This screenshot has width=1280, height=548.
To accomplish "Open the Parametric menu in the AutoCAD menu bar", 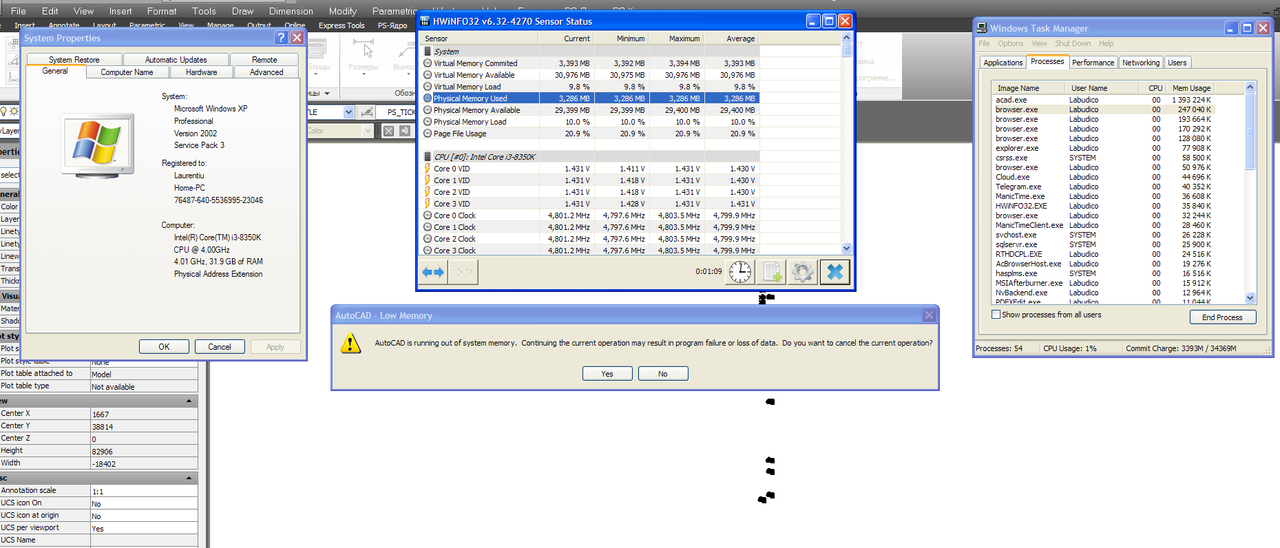I will click(396, 11).
